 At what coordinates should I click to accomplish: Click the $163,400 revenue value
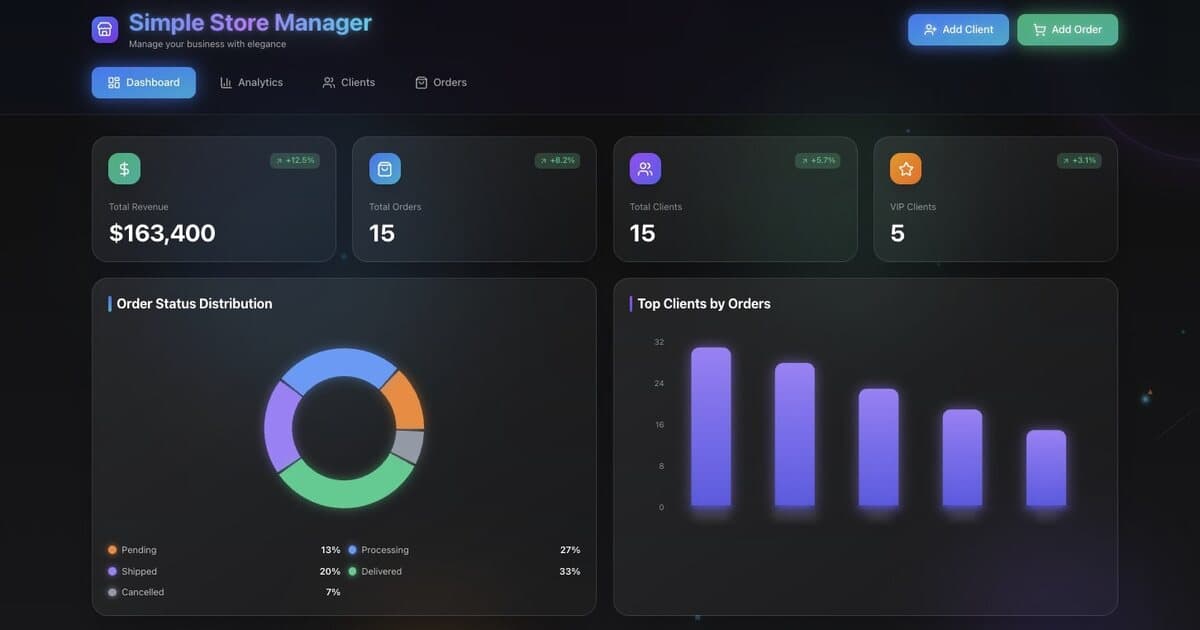(x=162, y=233)
